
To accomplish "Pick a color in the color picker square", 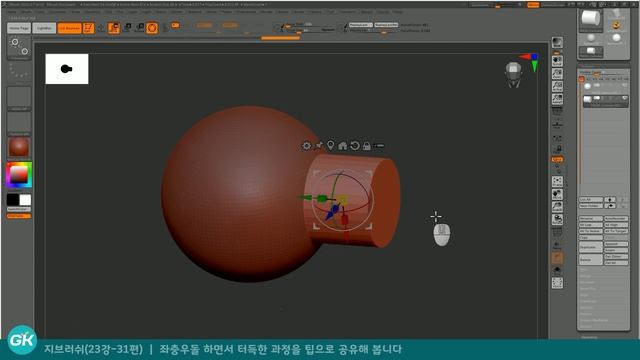I will point(19,175).
